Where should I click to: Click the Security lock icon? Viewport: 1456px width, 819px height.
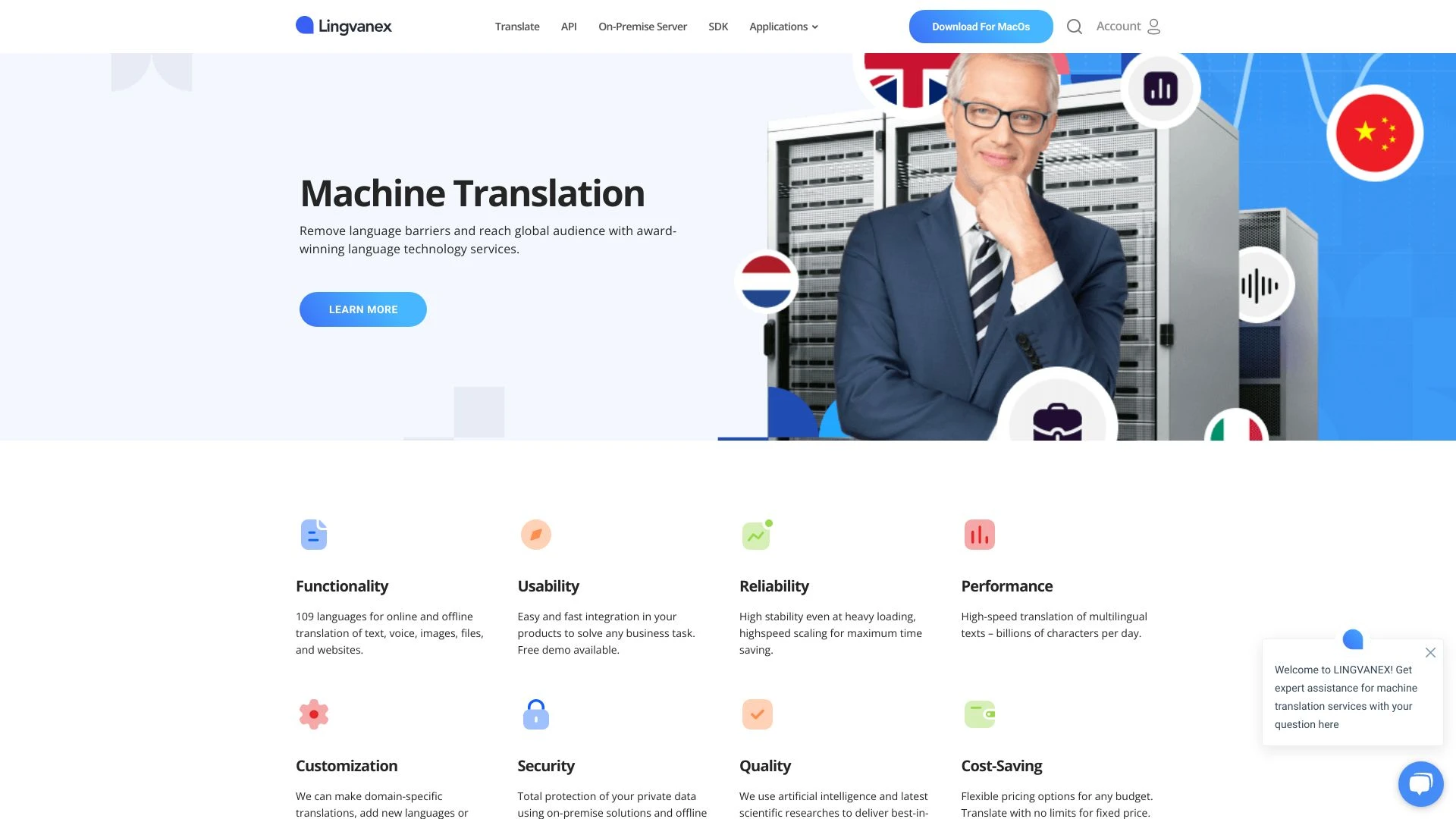(x=535, y=713)
